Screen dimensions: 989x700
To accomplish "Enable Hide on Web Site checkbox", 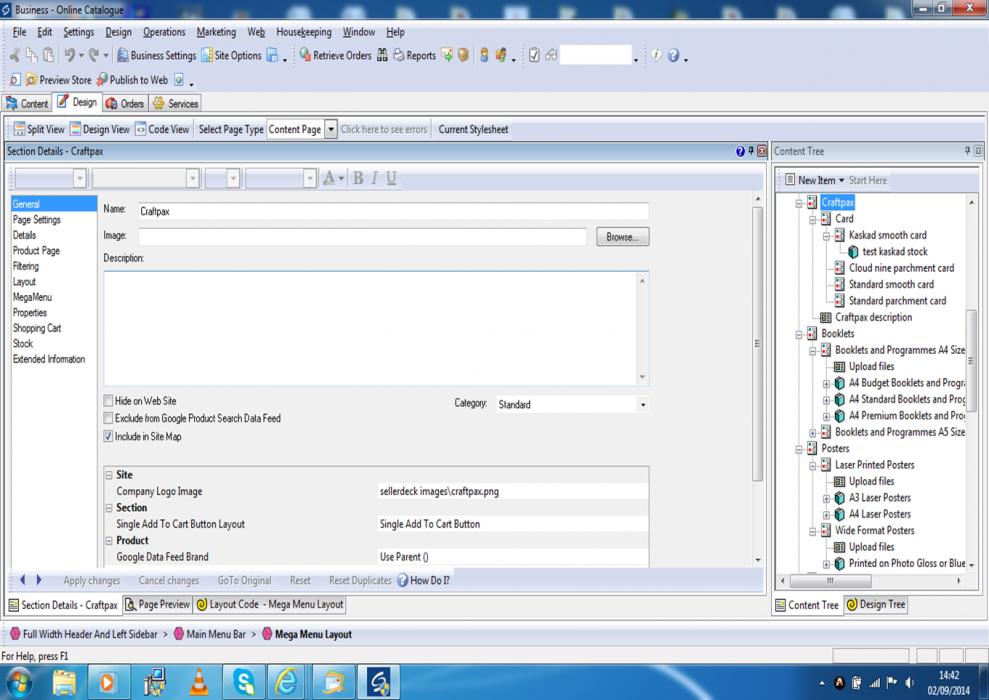I will click(x=109, y=401).
